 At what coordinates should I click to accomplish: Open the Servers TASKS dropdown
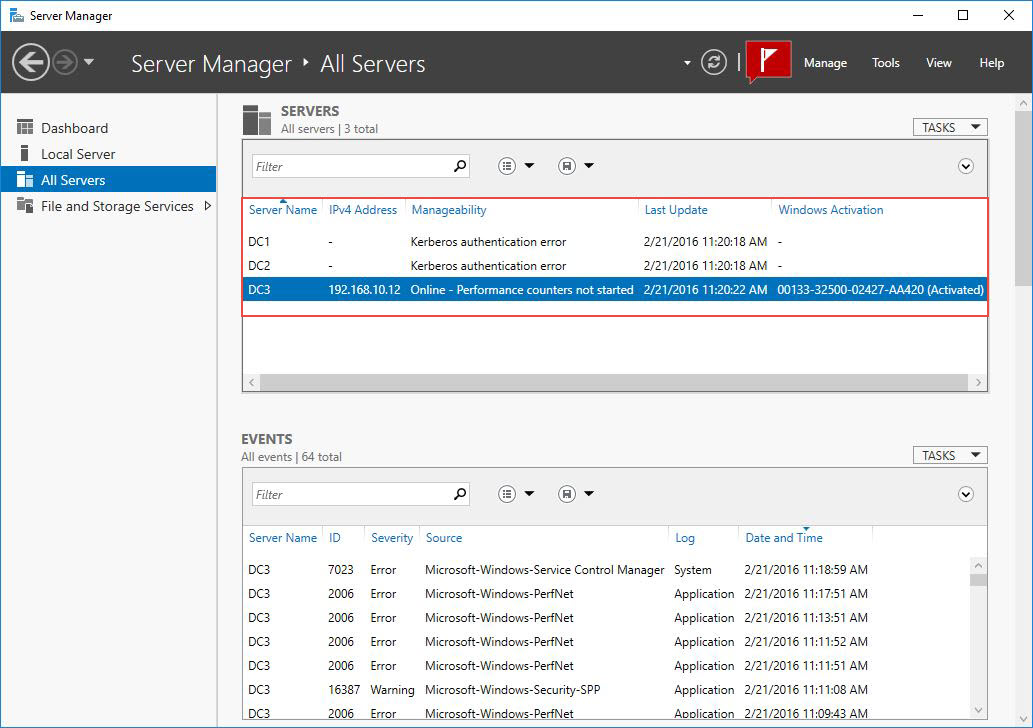(x=948, y=127)
